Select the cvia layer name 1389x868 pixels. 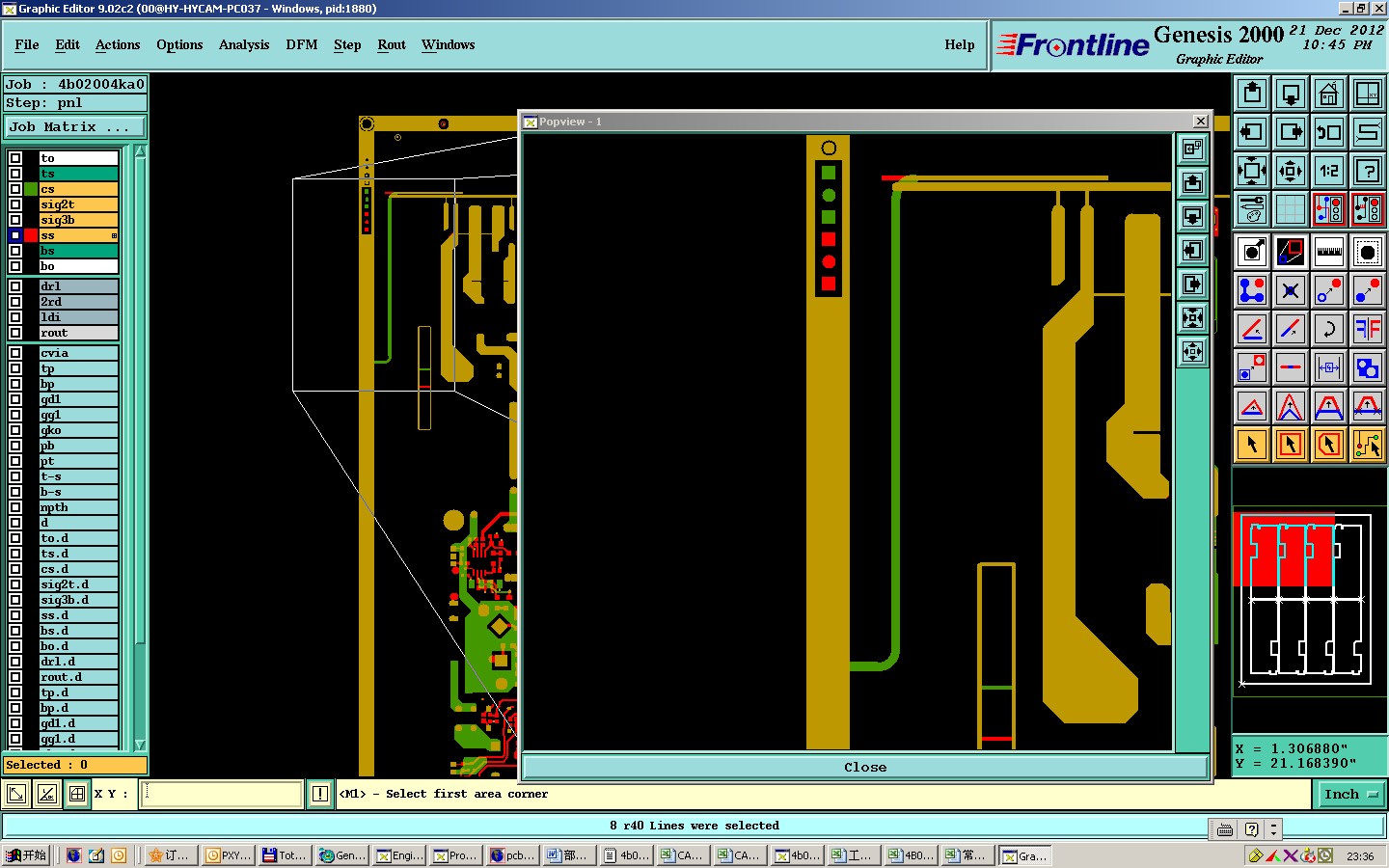pos(78,353)
